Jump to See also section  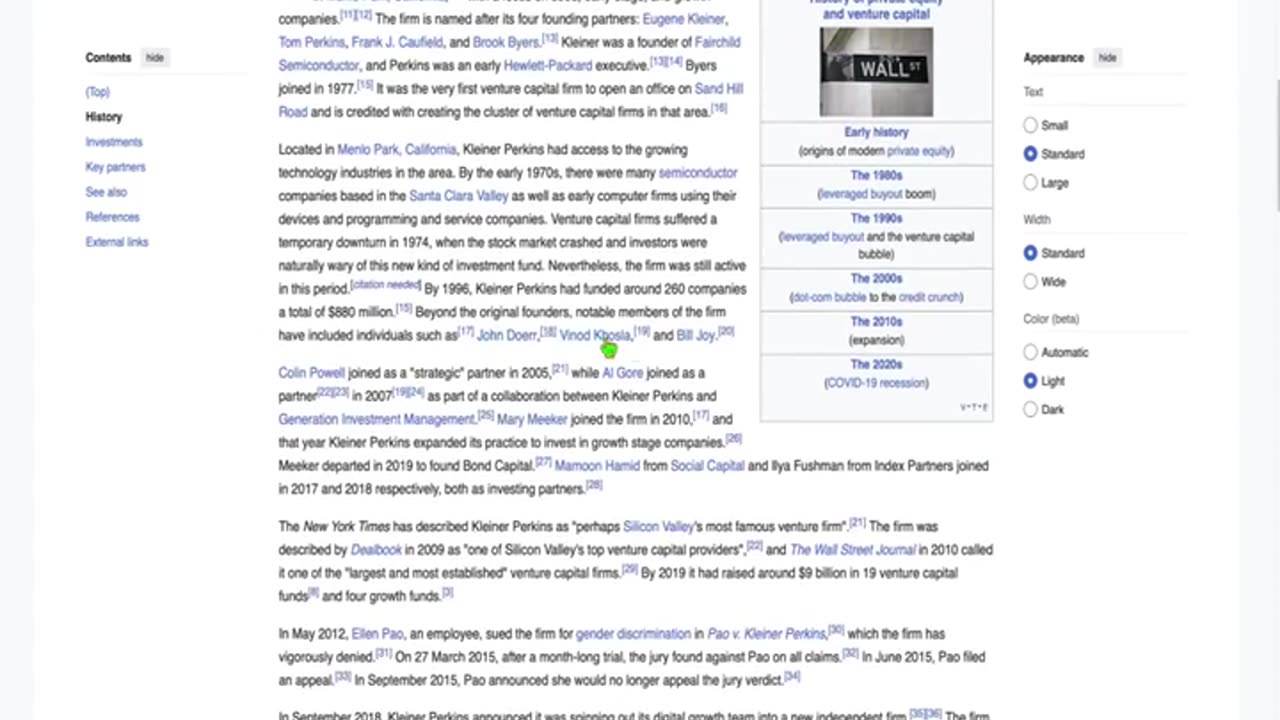click(x=106, y=192)
